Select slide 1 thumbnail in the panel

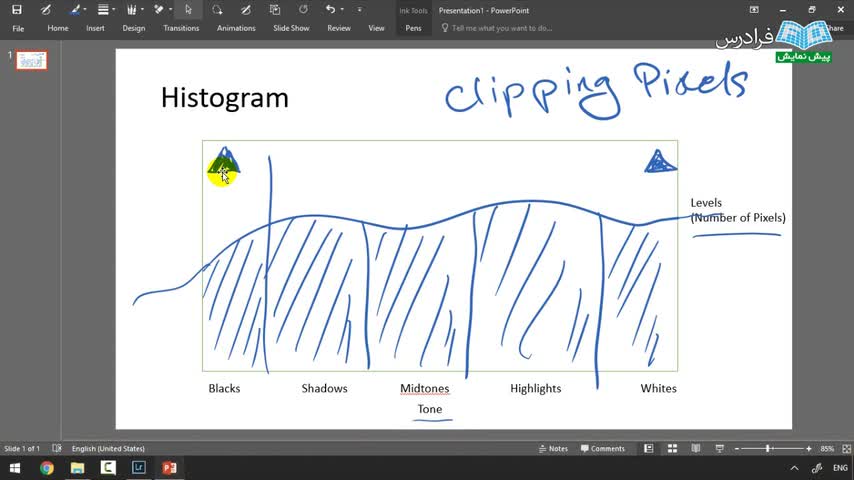[x=31, y=60]
